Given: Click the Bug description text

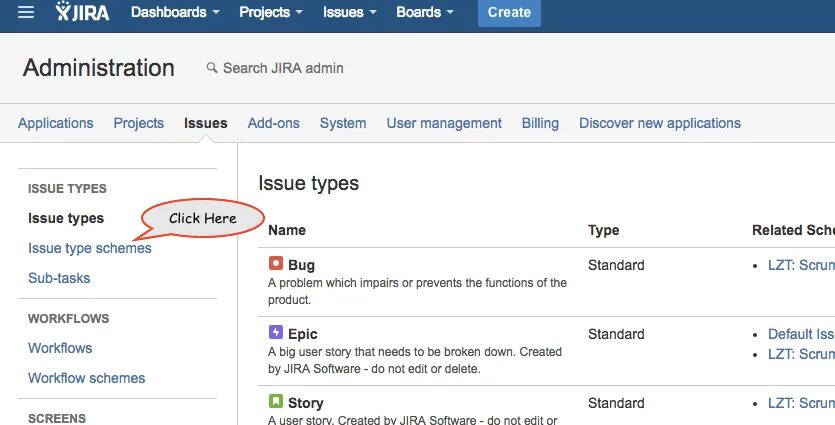Looking at the screenshot, I should click(418, 291).
